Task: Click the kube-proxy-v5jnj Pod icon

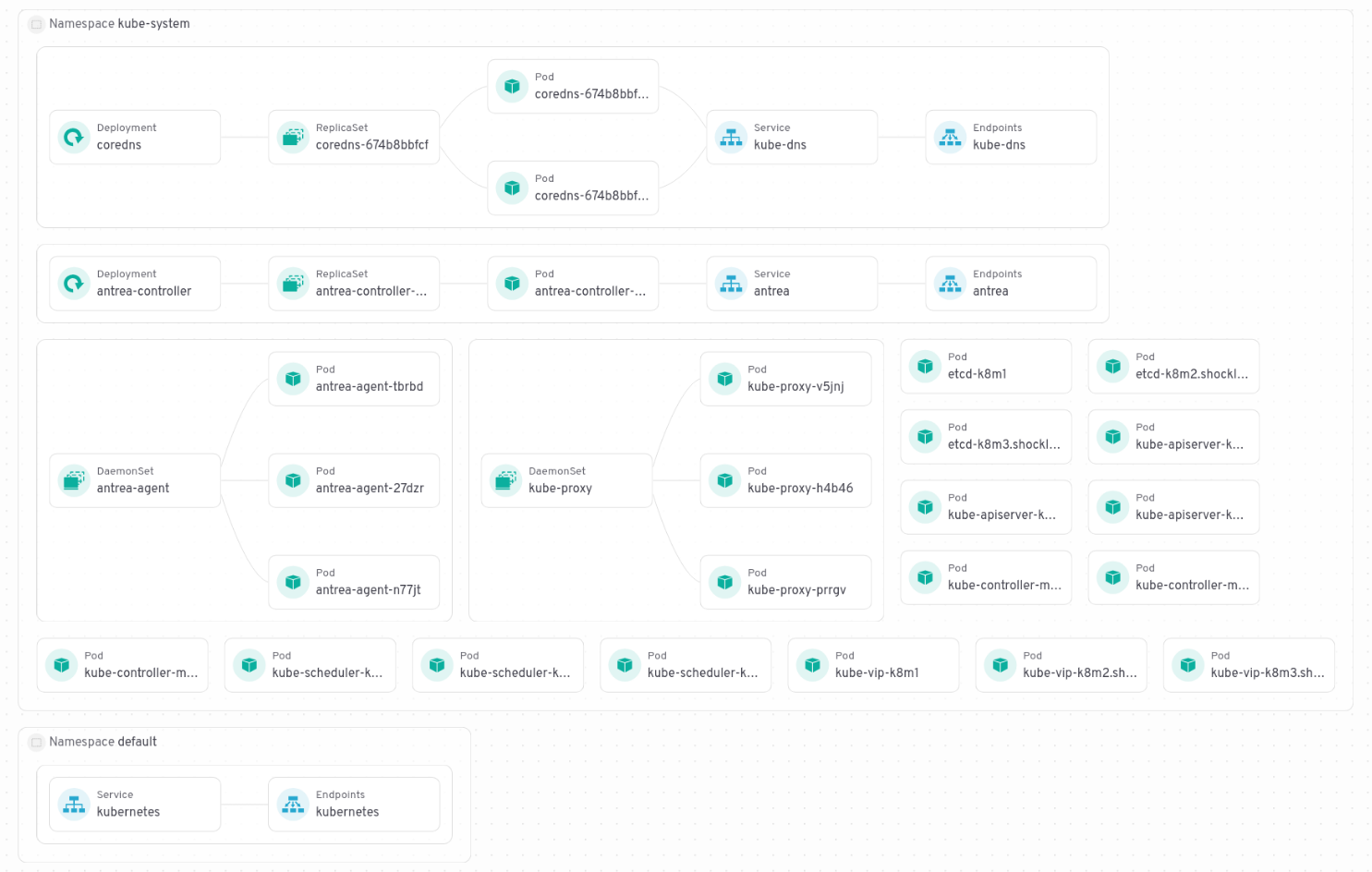Action: click(724, 379)
